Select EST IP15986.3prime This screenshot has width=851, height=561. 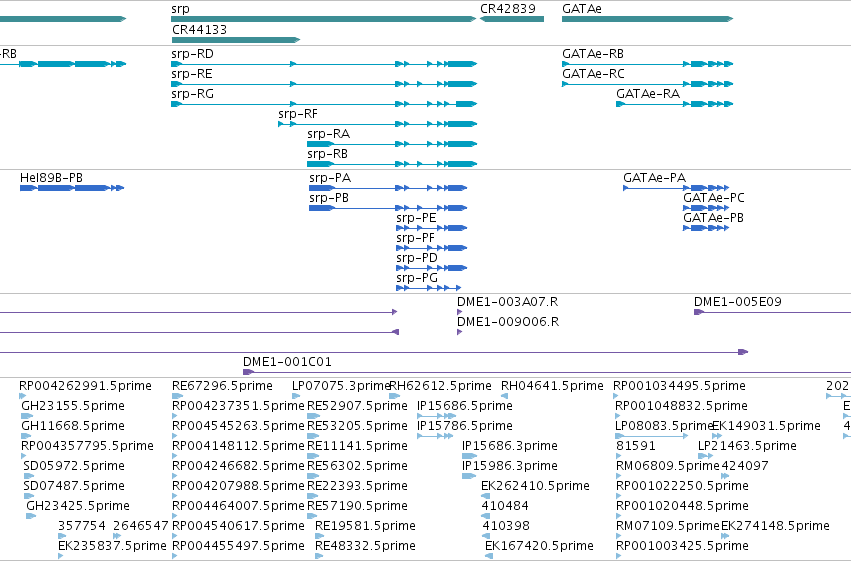coord(469,476)
